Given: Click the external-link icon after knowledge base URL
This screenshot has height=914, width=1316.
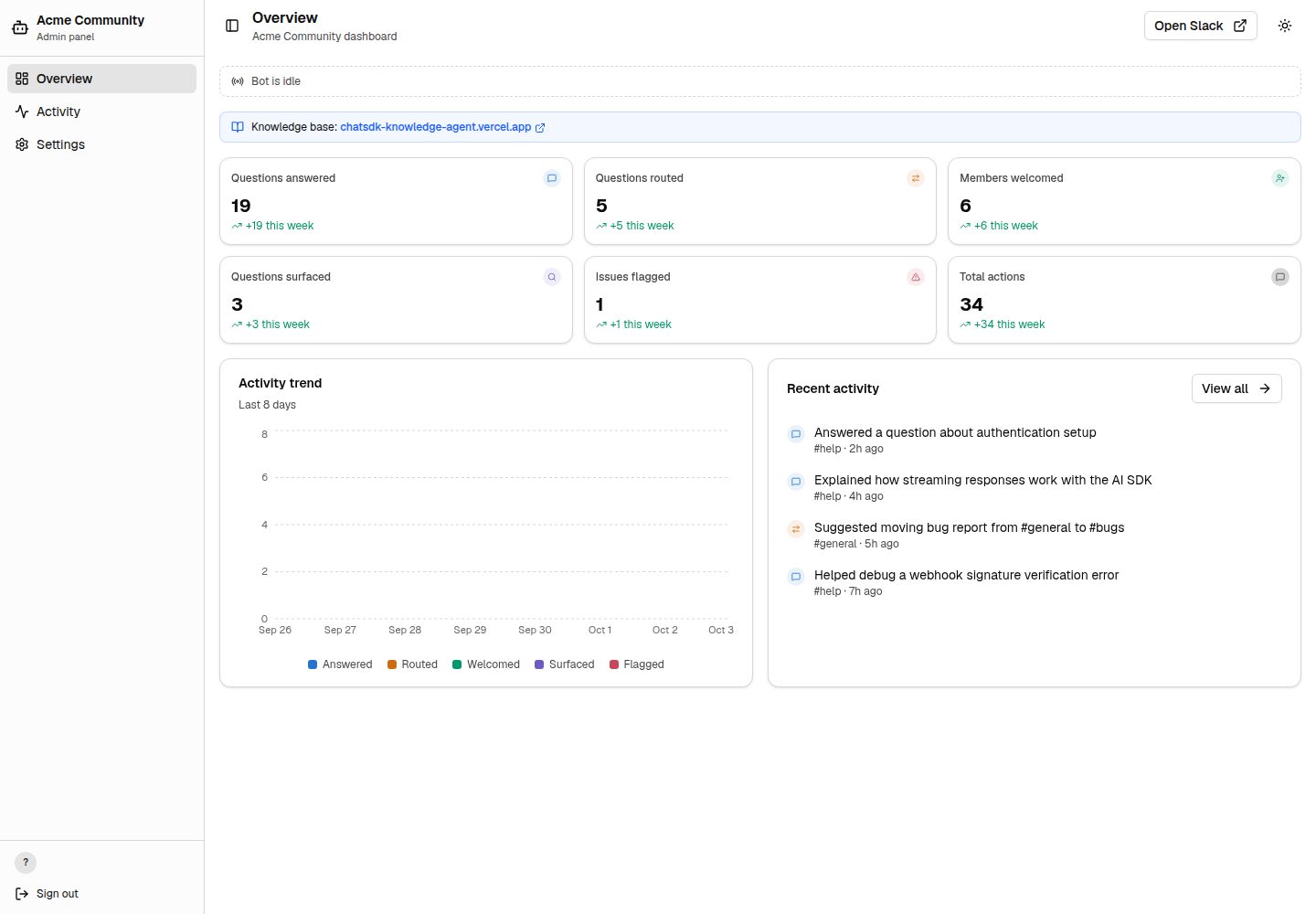Looking at the screenshot, I should 540,128.
